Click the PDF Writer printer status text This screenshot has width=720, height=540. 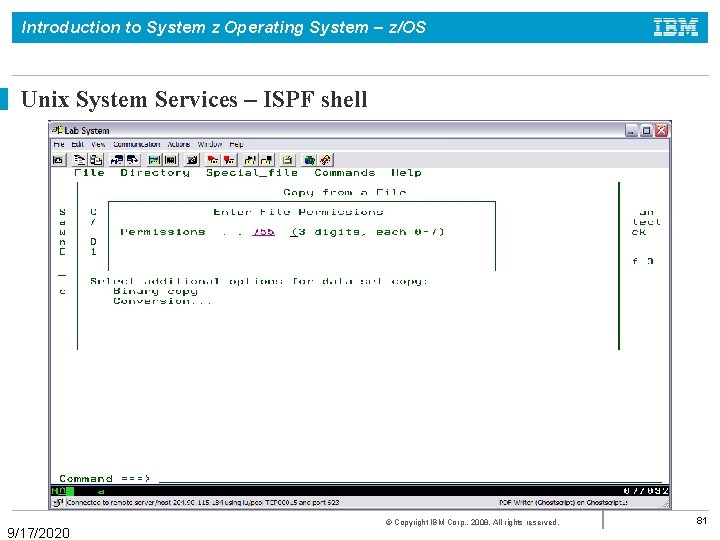[563, 502]
